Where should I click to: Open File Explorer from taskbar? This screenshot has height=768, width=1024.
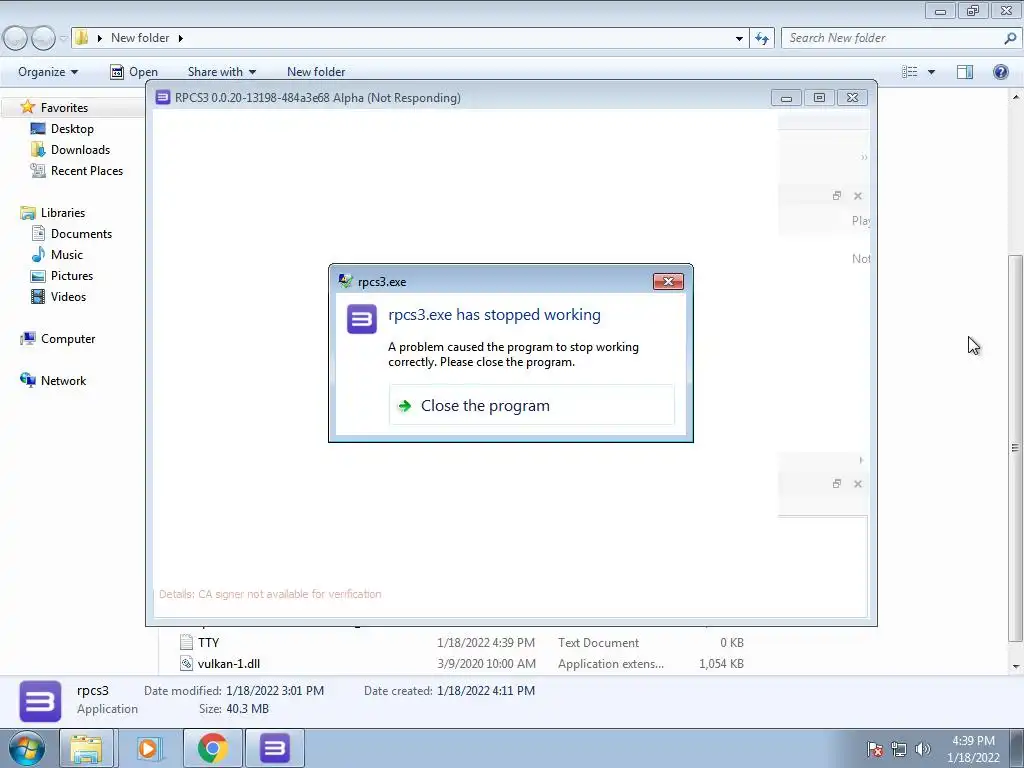(86, 748)
